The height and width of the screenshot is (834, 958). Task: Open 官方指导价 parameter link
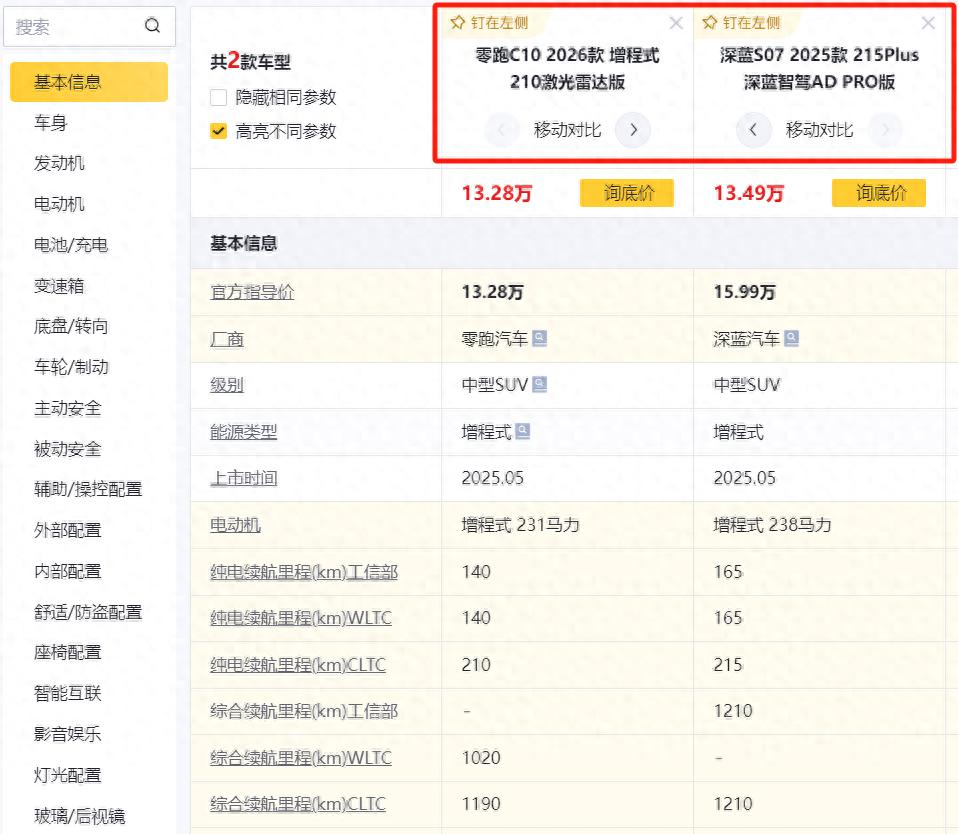coord(252,292)
